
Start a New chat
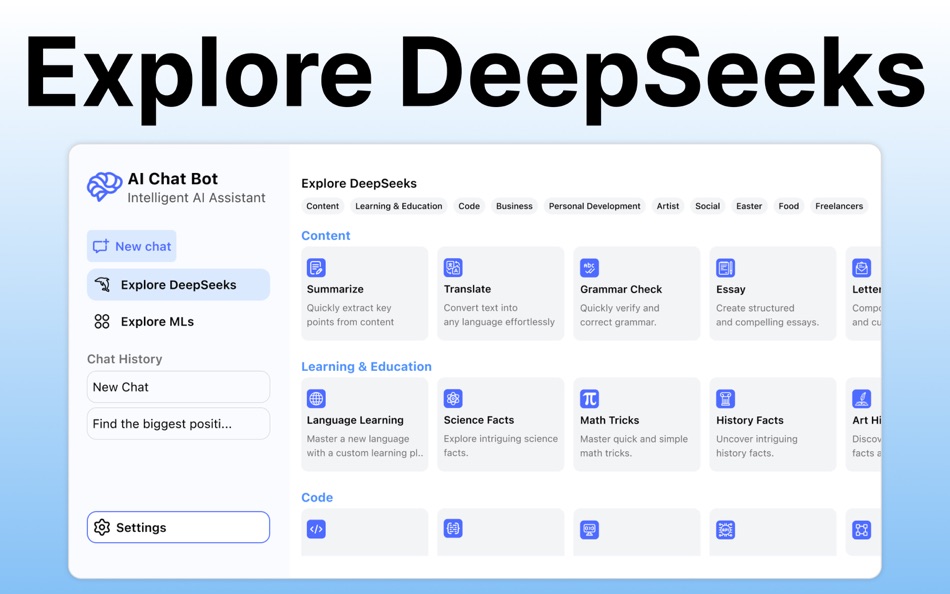click(131, 246)
